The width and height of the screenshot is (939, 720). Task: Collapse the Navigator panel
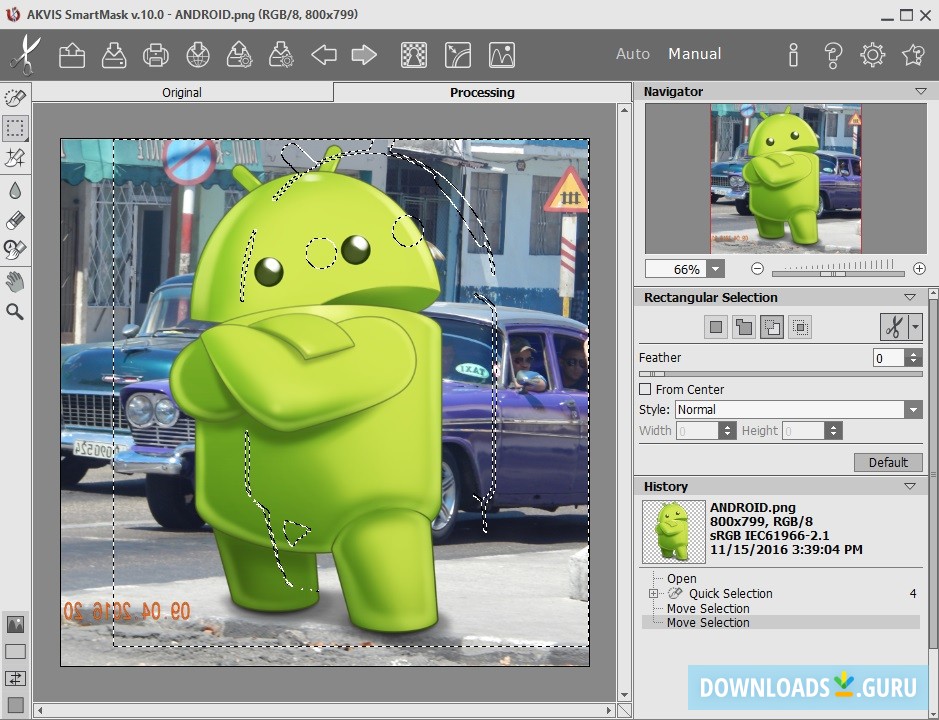(x=920, y=91)
